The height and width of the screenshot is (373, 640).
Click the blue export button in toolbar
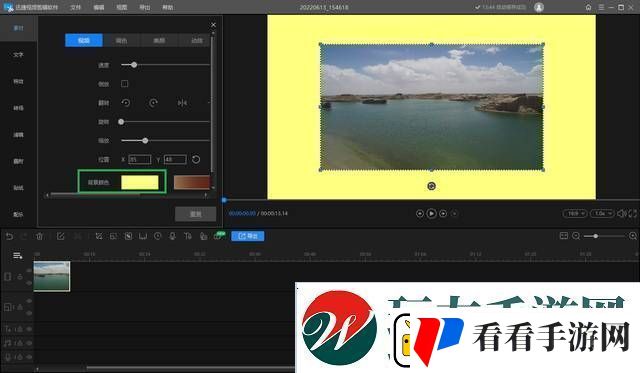click(248, 236)
